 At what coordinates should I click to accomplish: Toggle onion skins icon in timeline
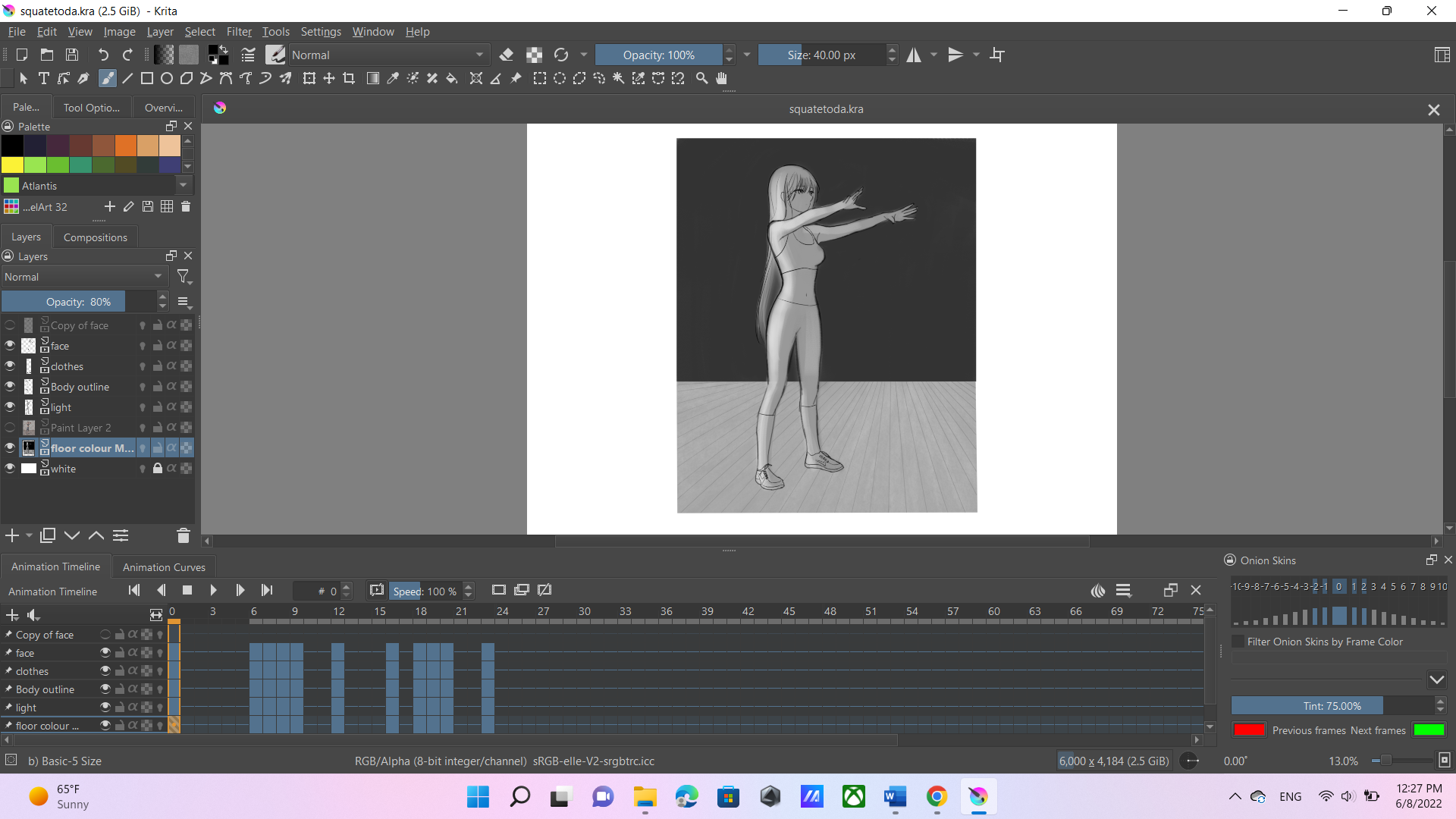[1097, 590]
